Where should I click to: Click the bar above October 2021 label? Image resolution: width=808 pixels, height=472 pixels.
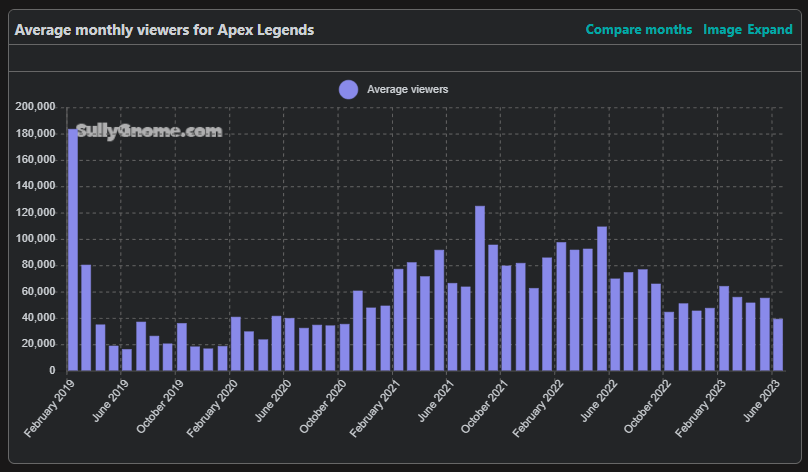507,318
